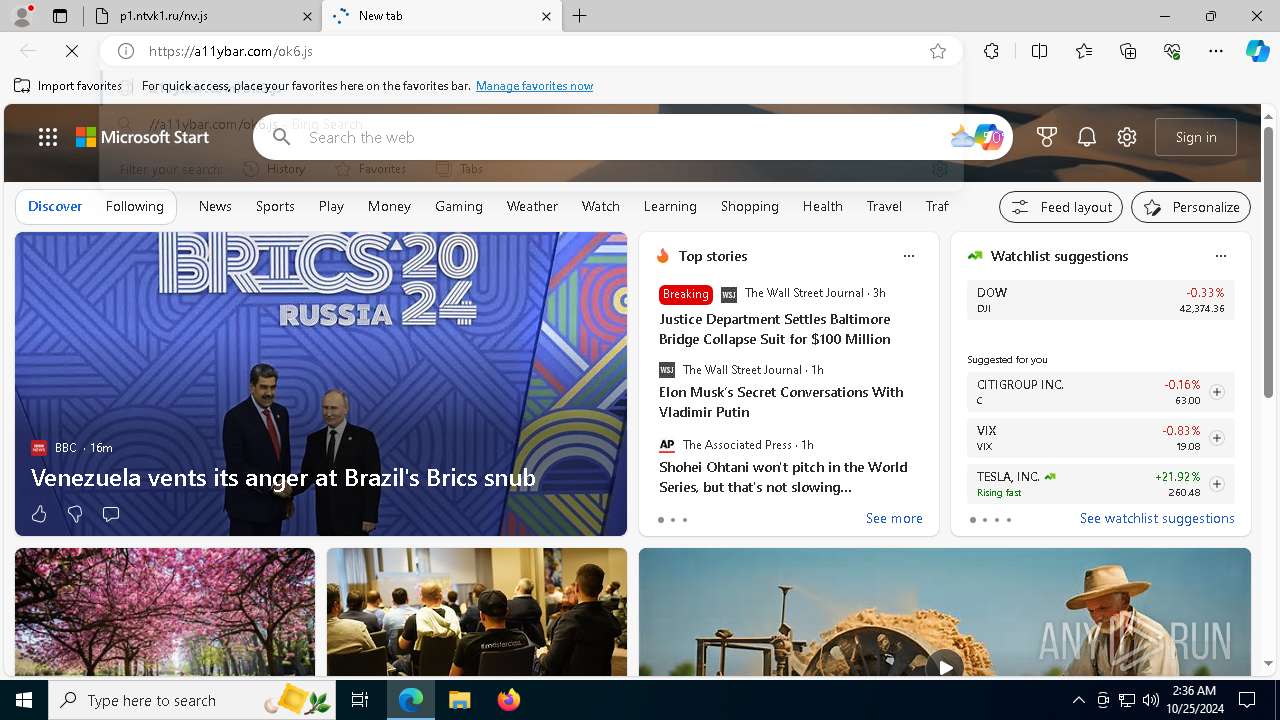Open comments on Brics story
Viewport: 1280px width, 720px height.
tap(111, 514)
